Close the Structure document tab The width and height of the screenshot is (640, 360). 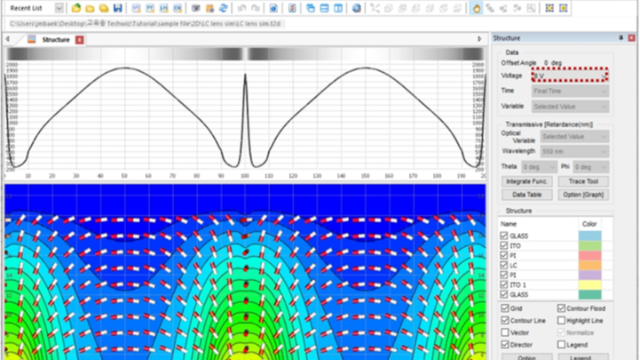(80, 40)
